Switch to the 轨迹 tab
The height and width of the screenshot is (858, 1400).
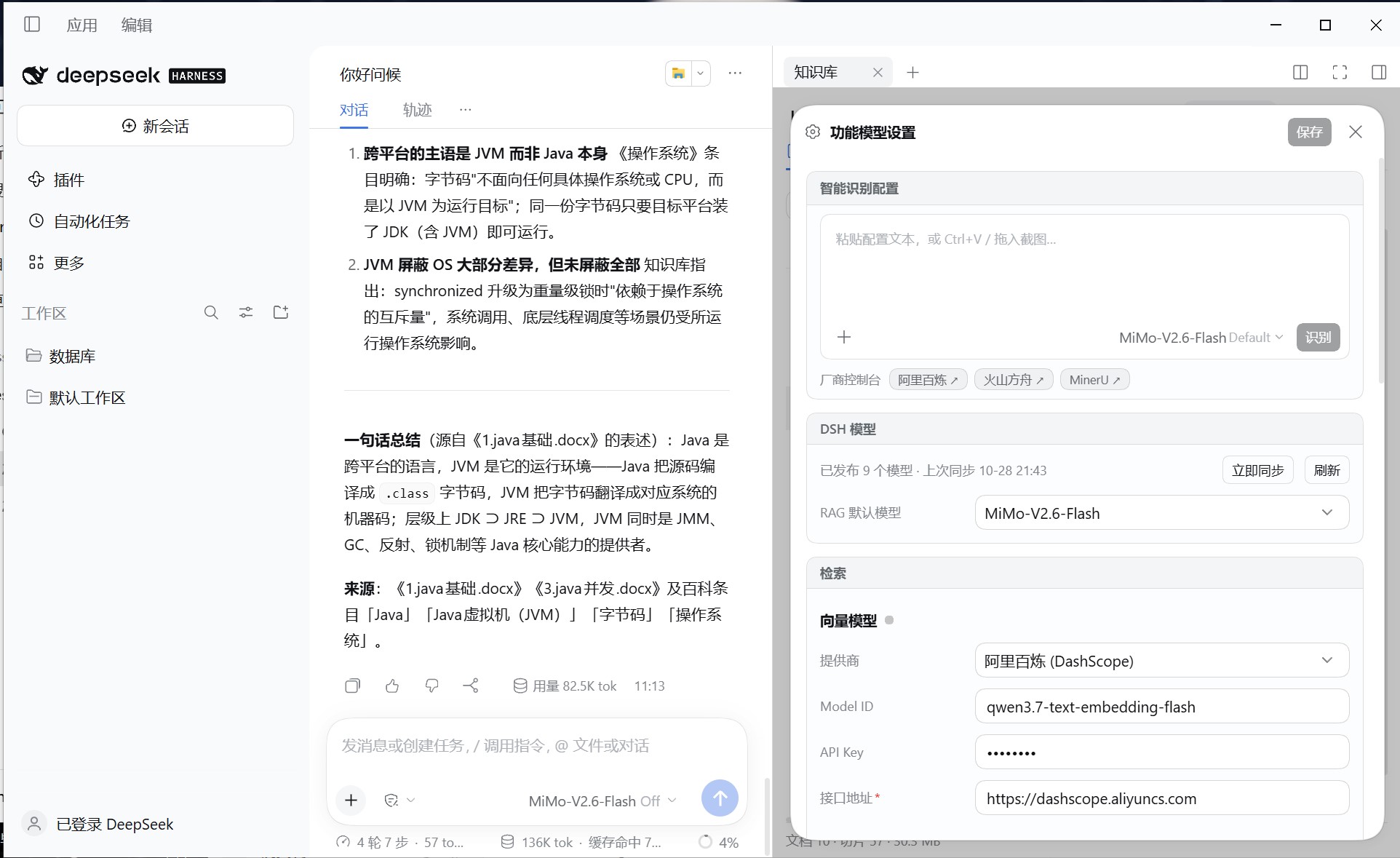tap(417, 110)
